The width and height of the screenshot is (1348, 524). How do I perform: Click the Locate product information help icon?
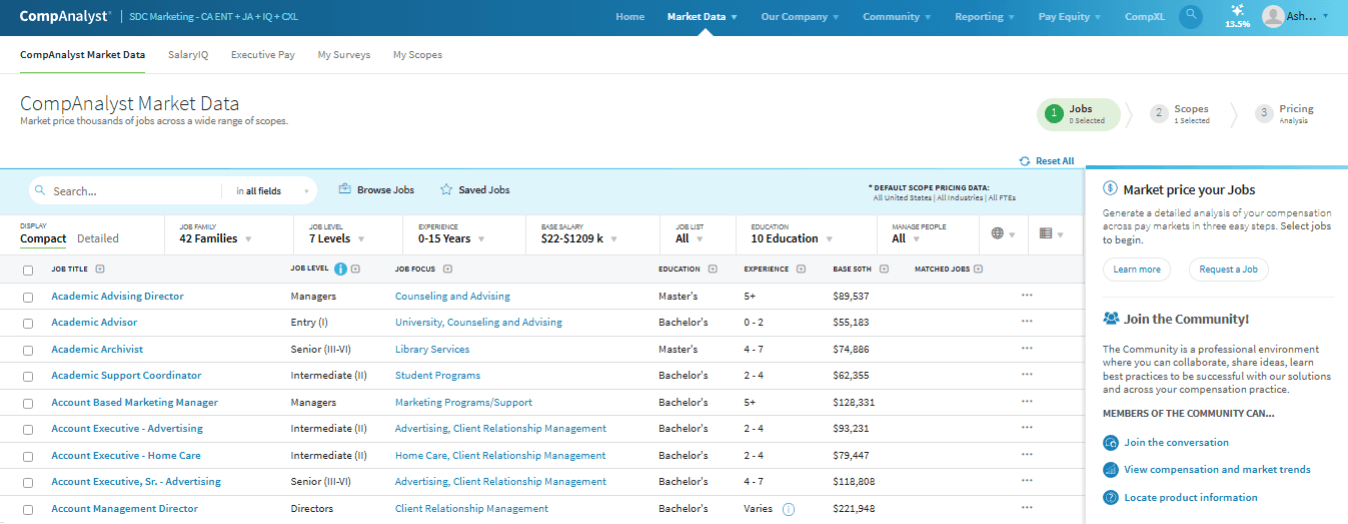[x=1110, y=498]
